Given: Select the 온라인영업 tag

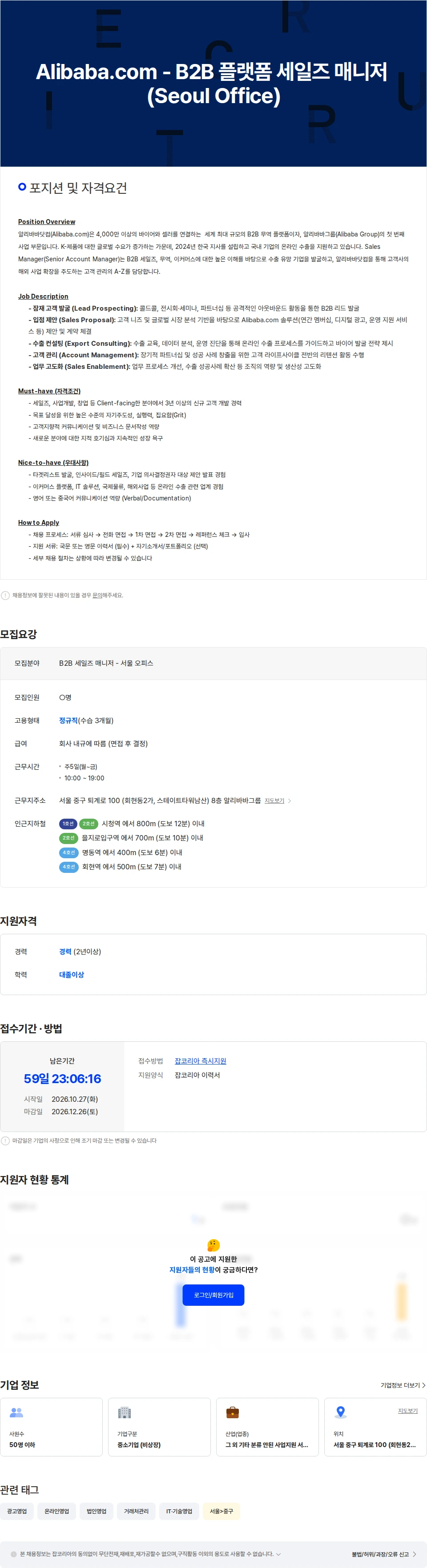Looking at the screenshot, I should pos(56,1512).
